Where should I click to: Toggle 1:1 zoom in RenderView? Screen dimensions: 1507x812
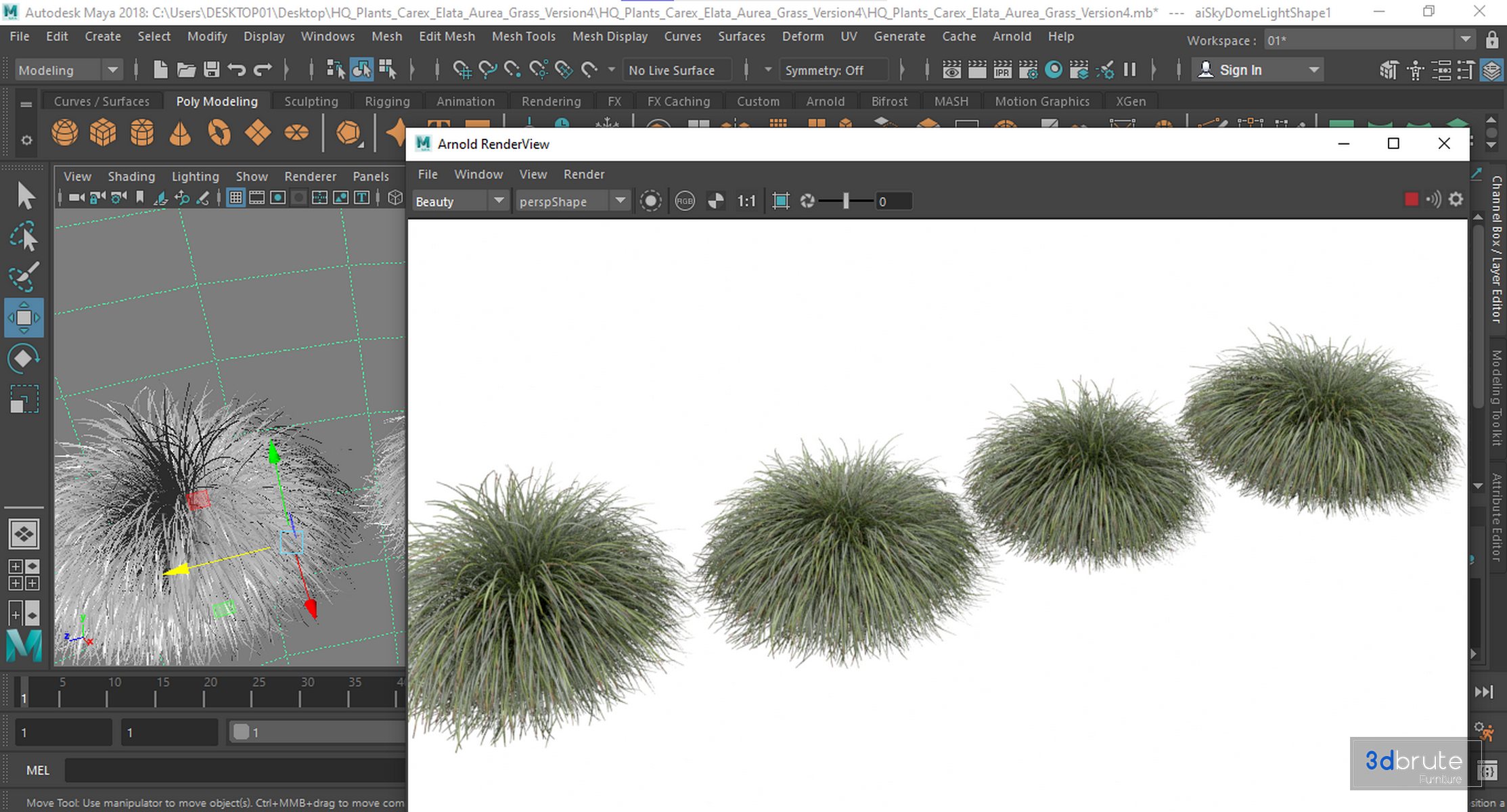pyautogui.click(x=746, y=201)
